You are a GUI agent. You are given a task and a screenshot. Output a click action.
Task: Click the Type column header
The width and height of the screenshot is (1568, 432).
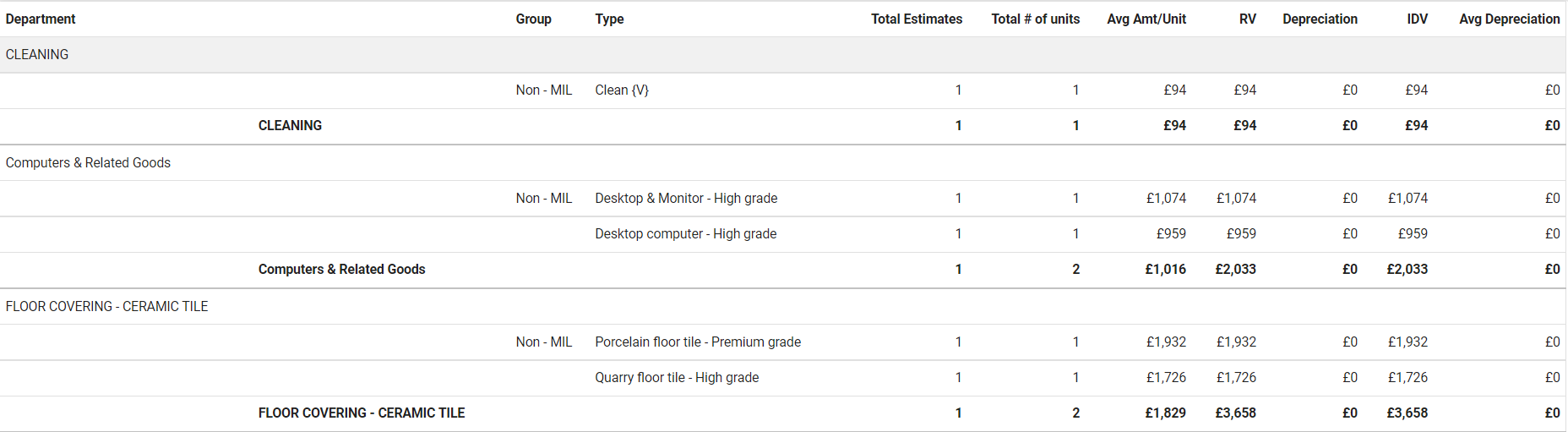pyautogui.click(x=609, y=19)
